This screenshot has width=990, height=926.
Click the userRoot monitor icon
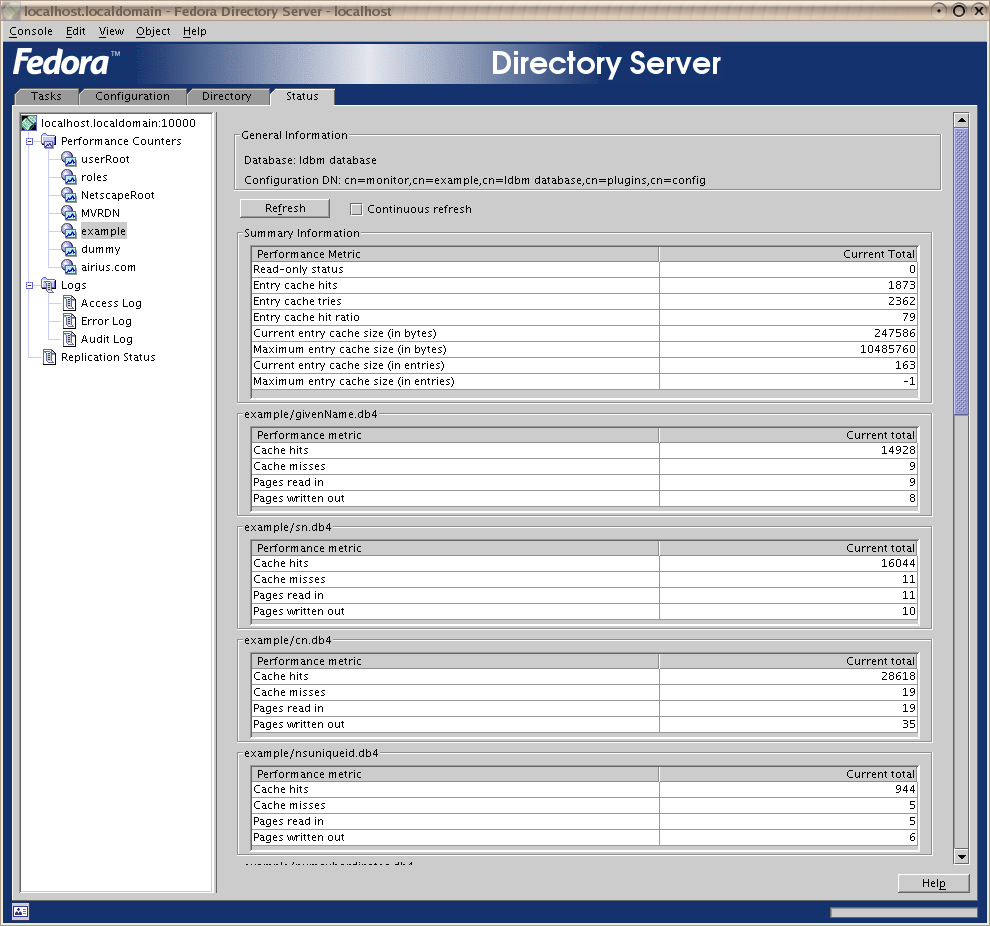69,159
